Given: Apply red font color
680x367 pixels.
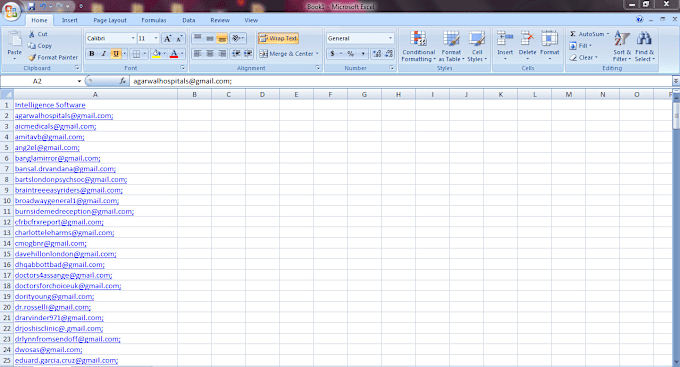Looking at the screenshot, I should pos(174,54).
